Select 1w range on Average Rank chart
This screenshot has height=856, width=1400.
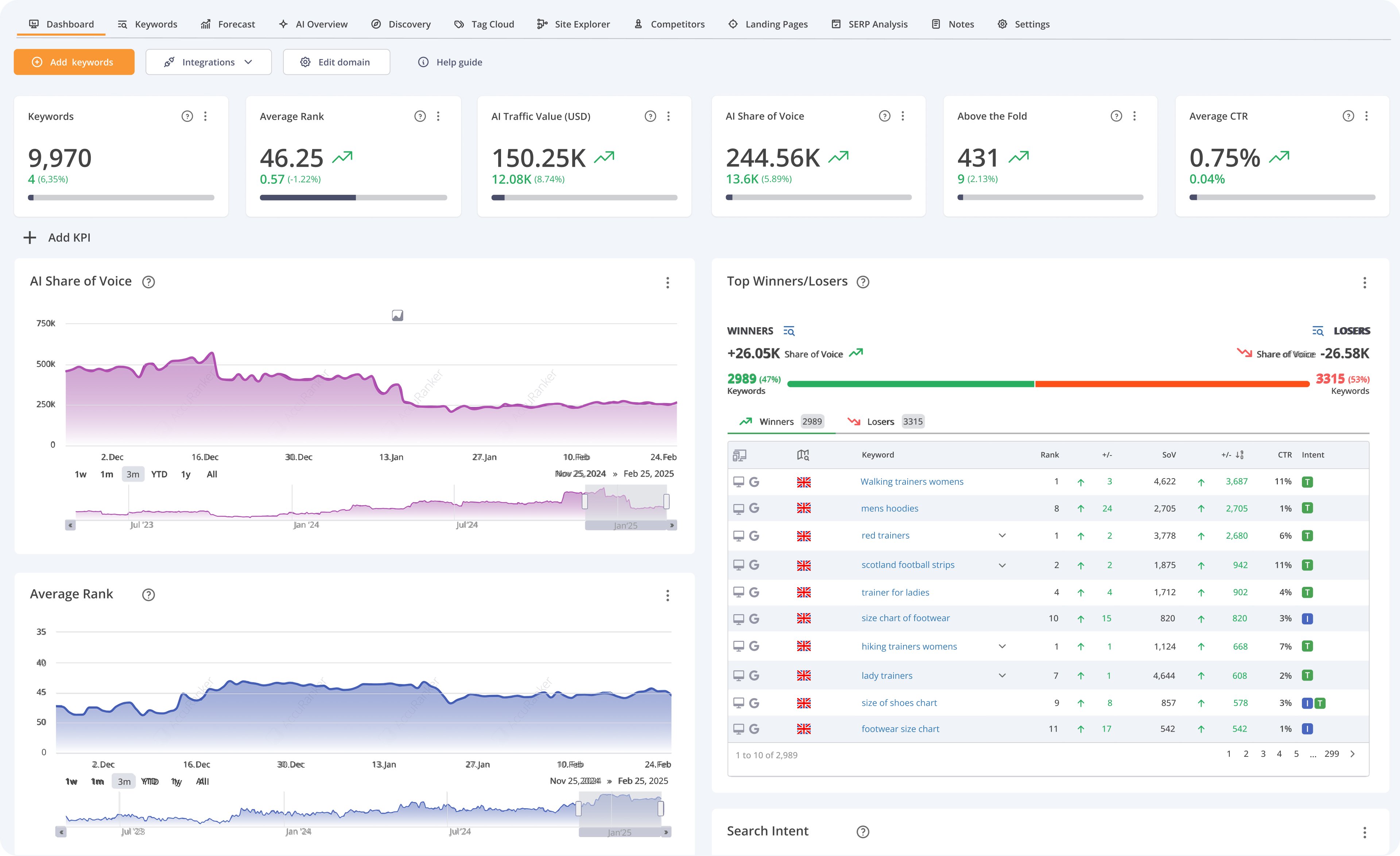(x=71, y=782)
